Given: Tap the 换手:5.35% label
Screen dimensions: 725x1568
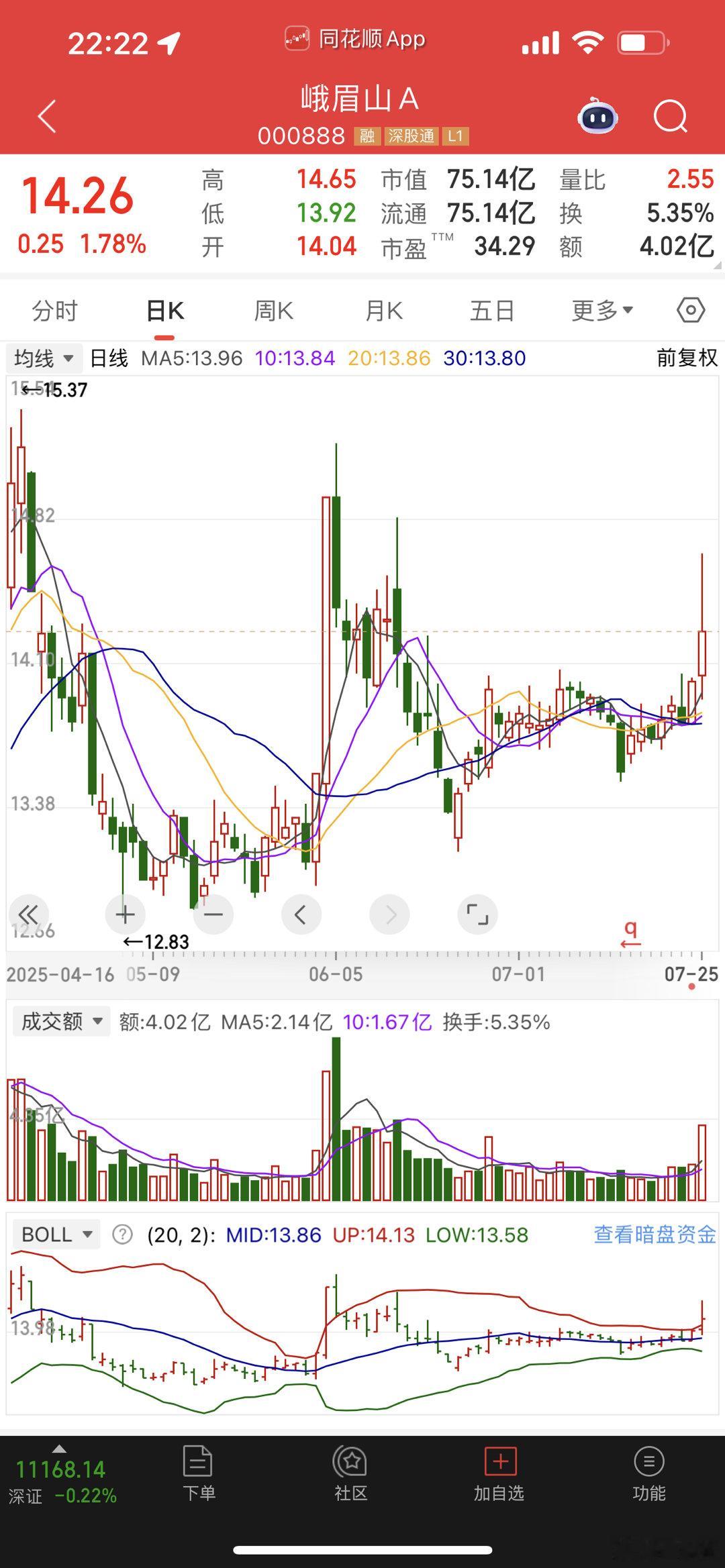Looking at the screenshot, I should click(x=497, y=1022).
